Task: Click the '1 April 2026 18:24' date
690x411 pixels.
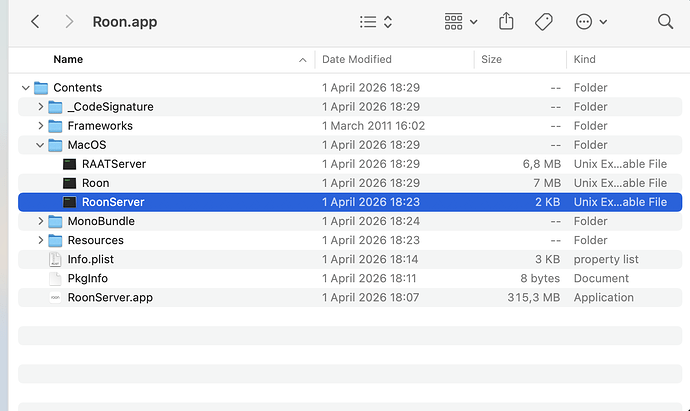Action: click(x=371, y=221)
